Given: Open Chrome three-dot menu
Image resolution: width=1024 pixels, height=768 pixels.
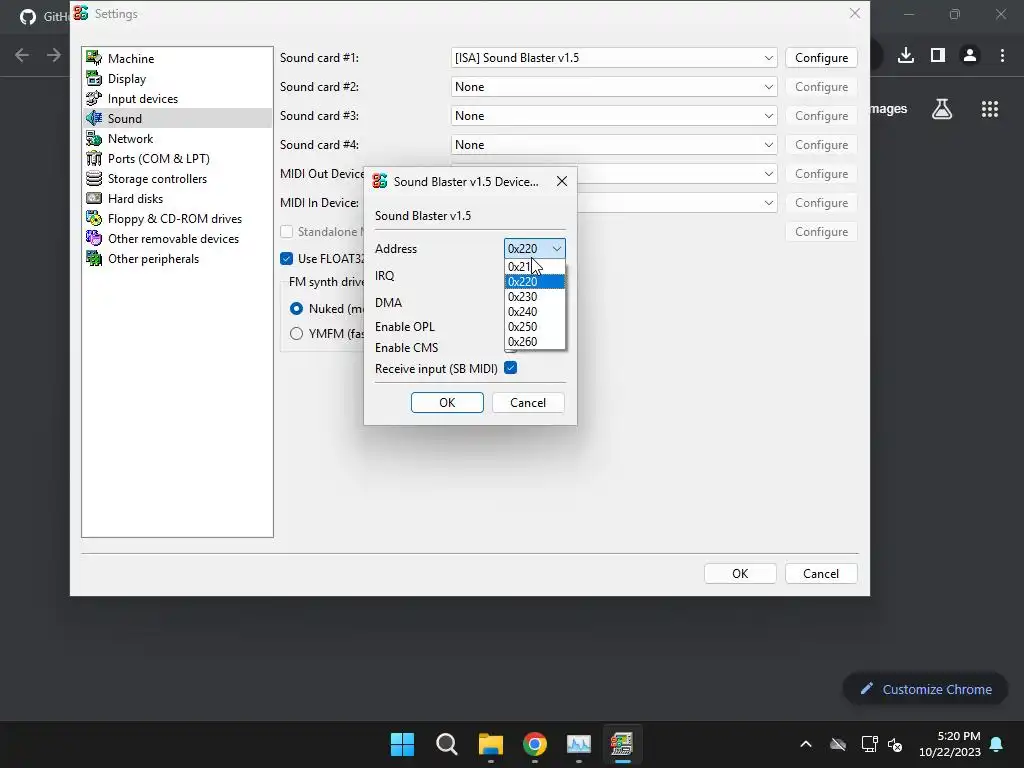Looking at the screenshot, I should pyautogui.click(x=1002, y=56).
